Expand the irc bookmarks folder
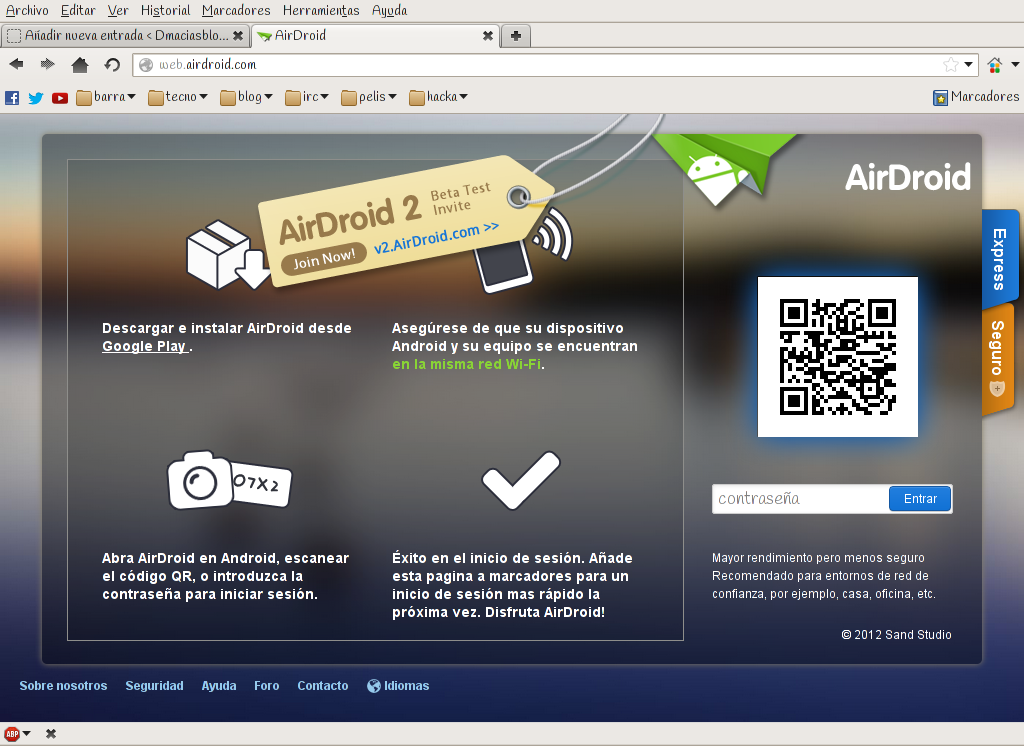This screenshot has height=746, width=1024. click(x=307, y=97)
